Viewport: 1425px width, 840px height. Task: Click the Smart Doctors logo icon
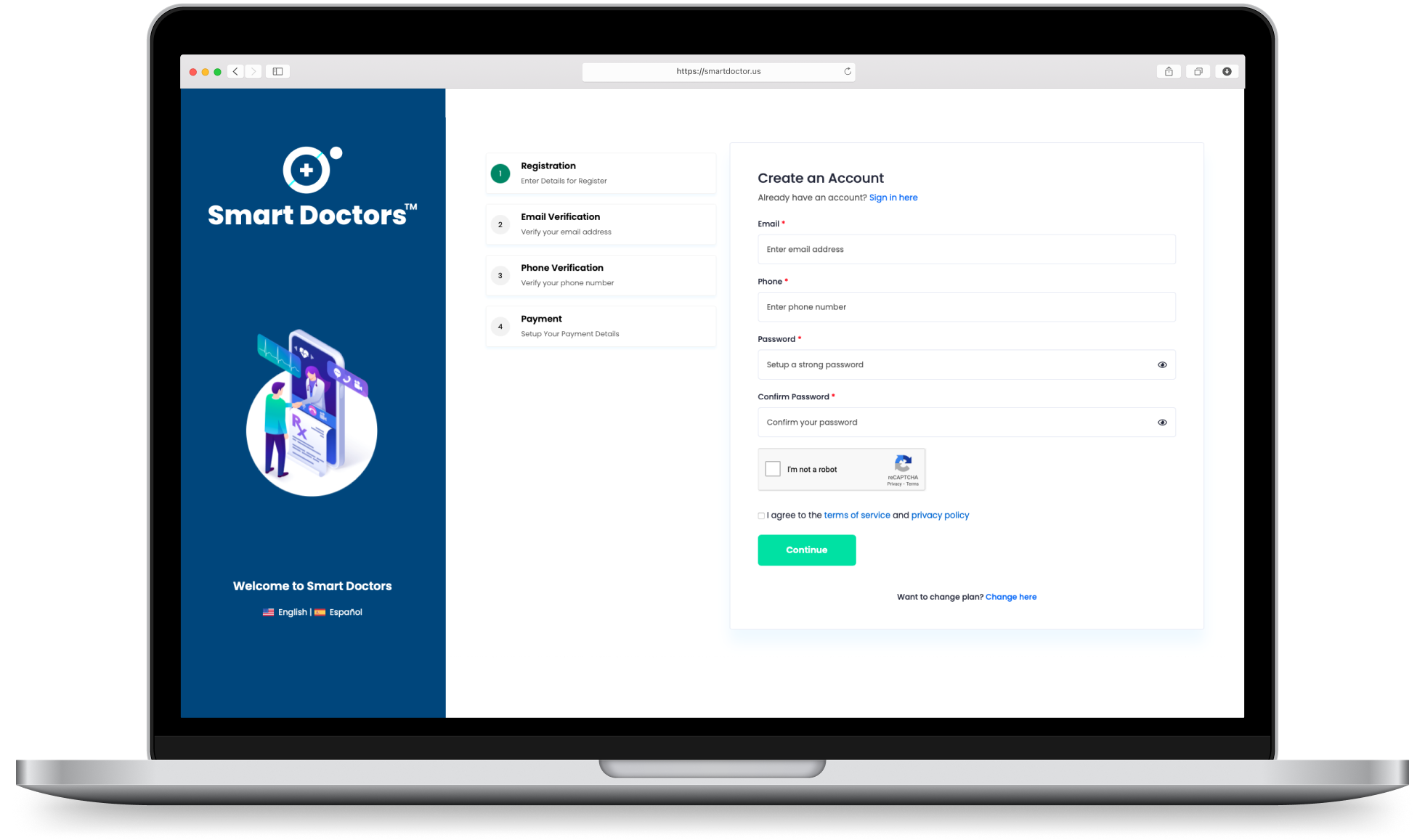pyautogui.click(x=307, y=170)
